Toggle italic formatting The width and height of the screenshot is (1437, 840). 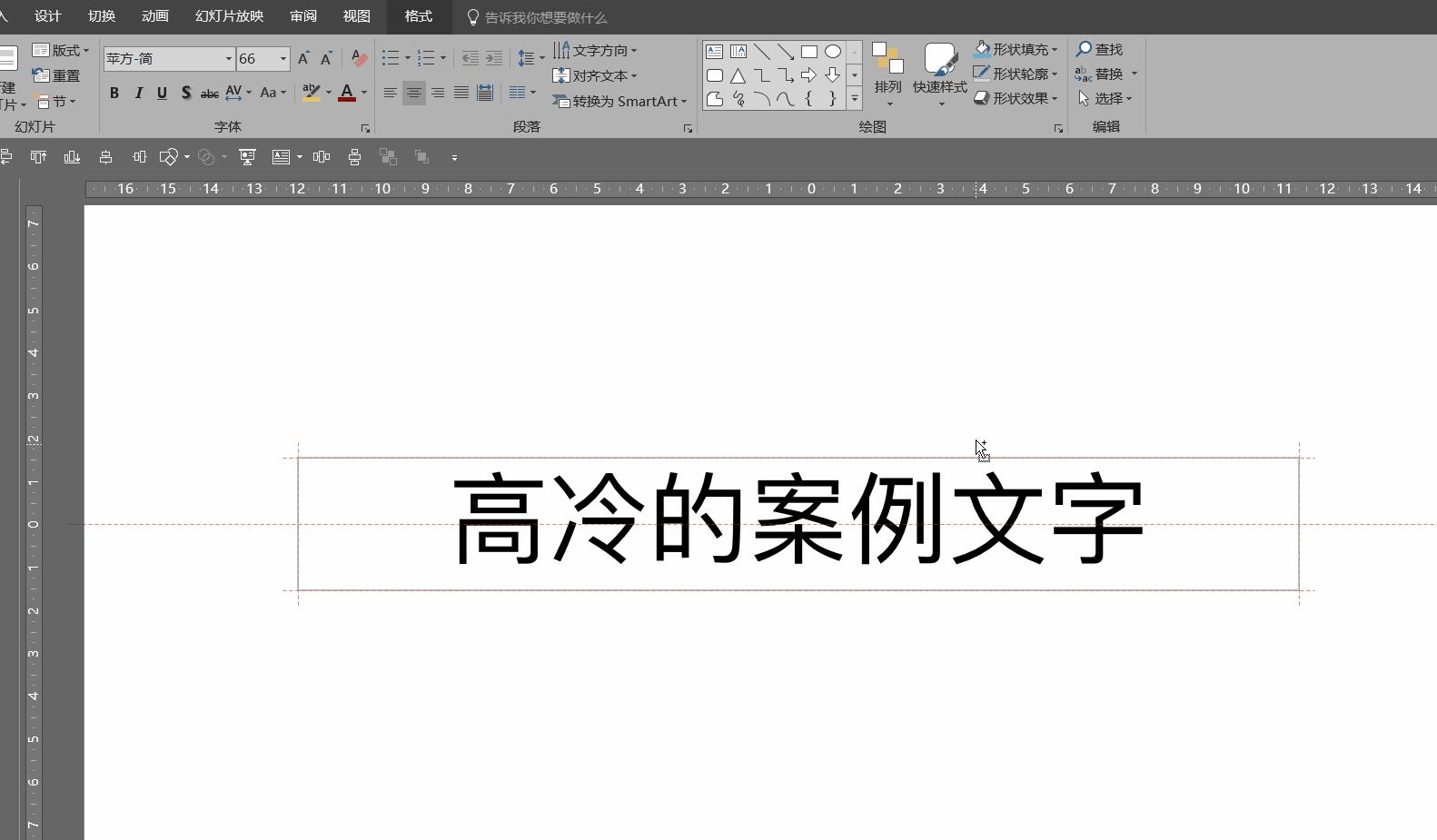pyautogui.click(x=138, y=93)
